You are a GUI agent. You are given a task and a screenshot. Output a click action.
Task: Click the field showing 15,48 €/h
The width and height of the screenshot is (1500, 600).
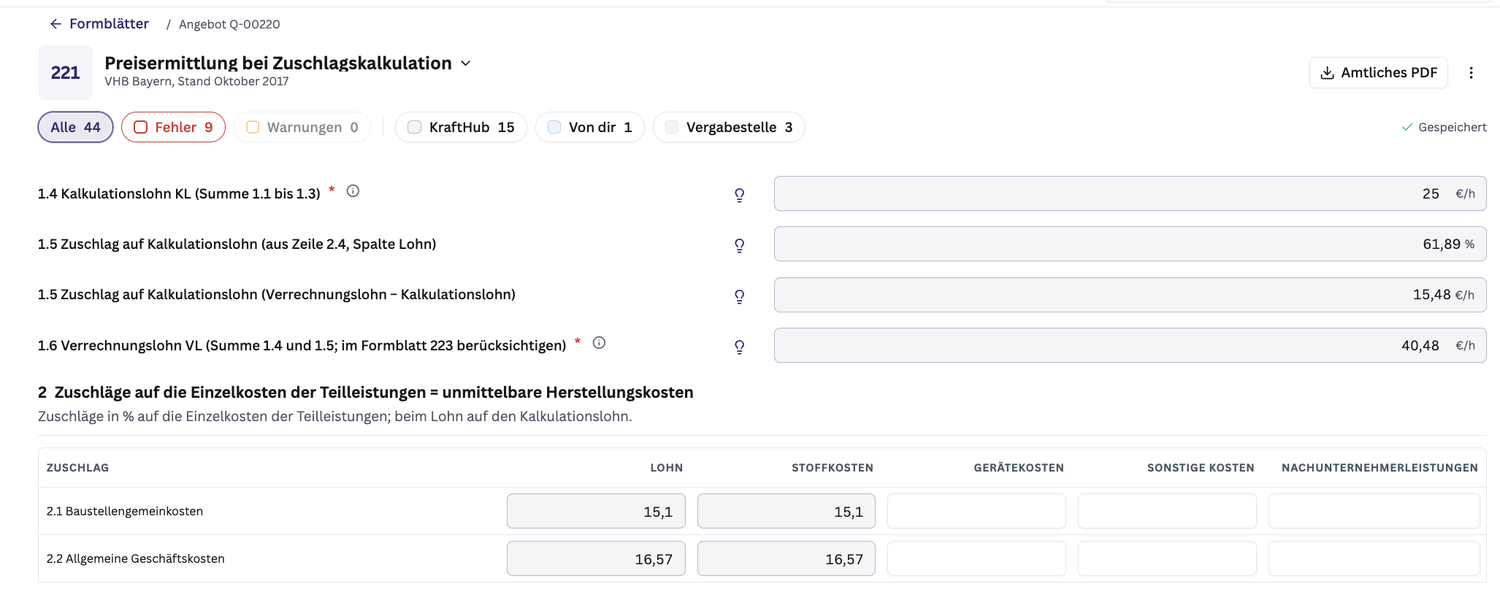pos(1130,295)
